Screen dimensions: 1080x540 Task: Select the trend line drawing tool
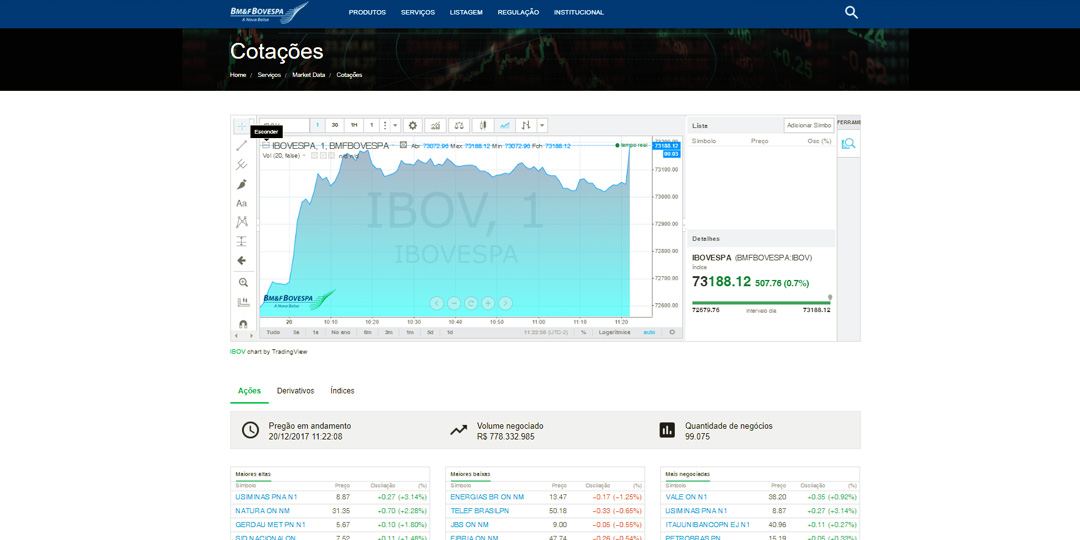[242, 146]
